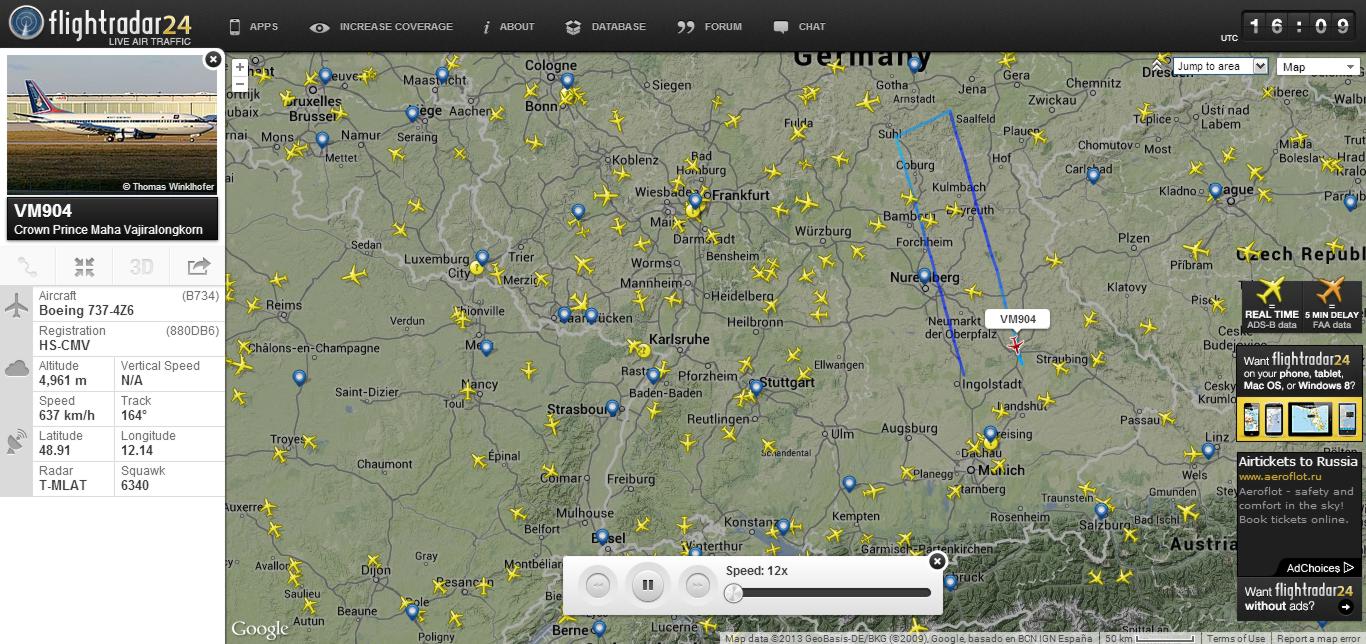Pause the flight playback
The width and height of the screenshot is (1366, 644).
point(648,584)
